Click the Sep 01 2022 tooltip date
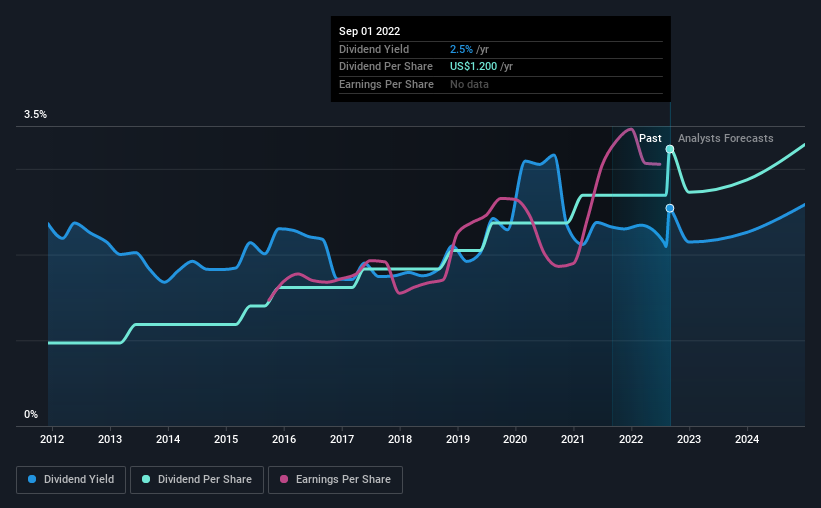The image size is (821, 508). click(x=369, y=31)
